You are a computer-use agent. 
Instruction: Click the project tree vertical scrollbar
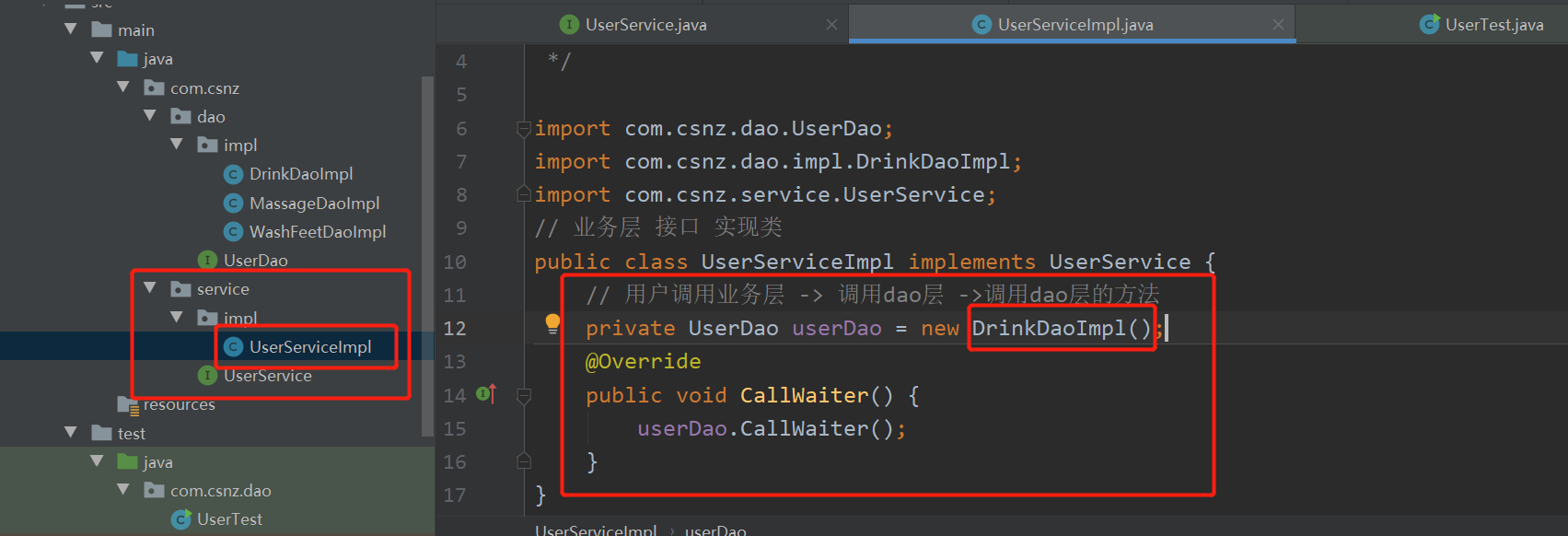click(x=427, y=256)
